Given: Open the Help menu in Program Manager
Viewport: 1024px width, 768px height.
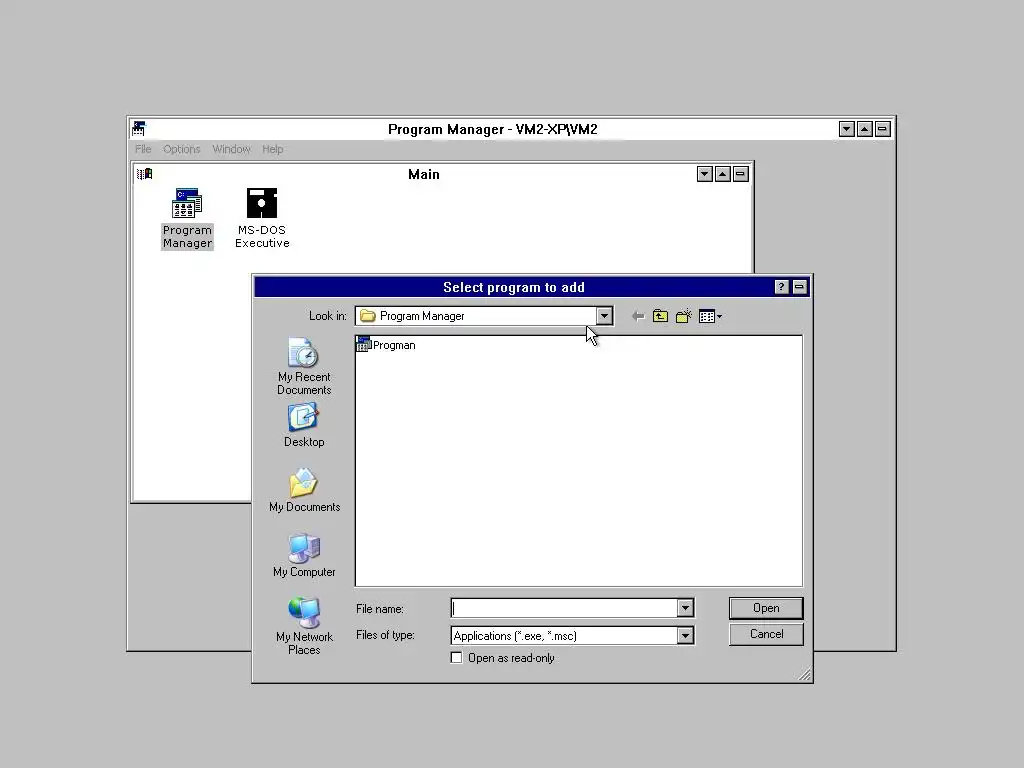Looking at the screenshot, I should click(272, 149).
